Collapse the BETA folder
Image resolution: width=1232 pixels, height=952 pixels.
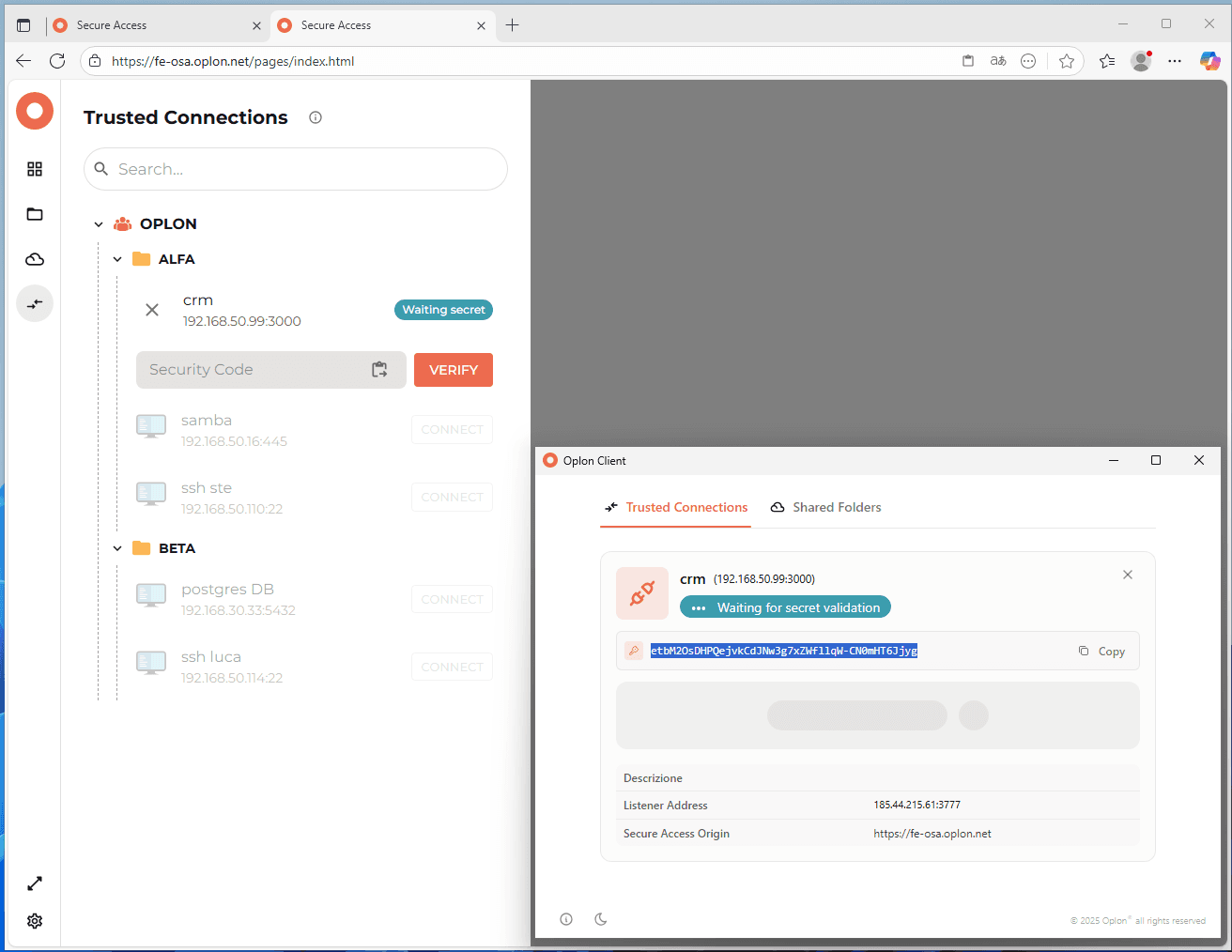[117, 548]
